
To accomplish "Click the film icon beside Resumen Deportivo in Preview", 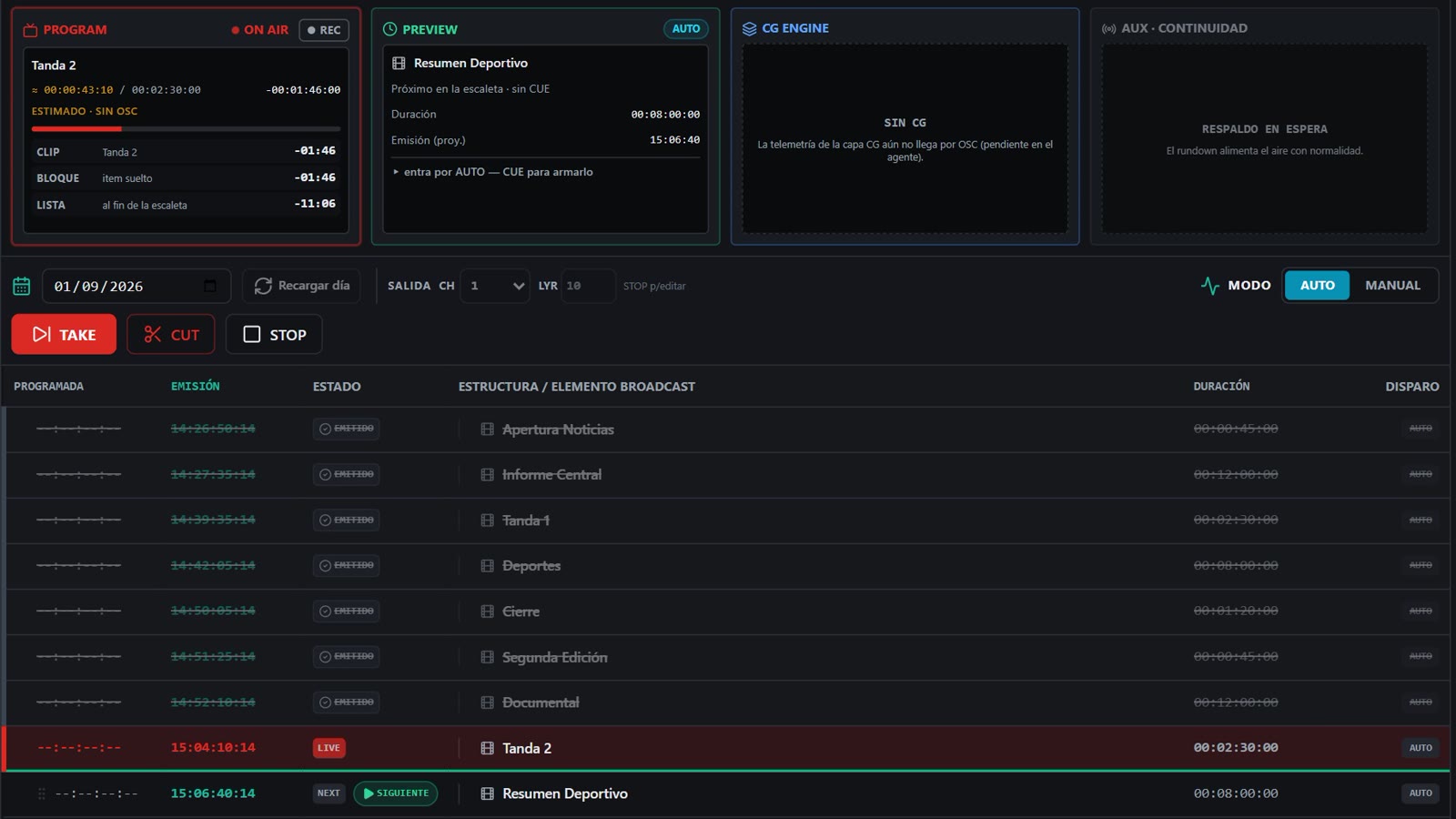I will click(x=399, y=63).
